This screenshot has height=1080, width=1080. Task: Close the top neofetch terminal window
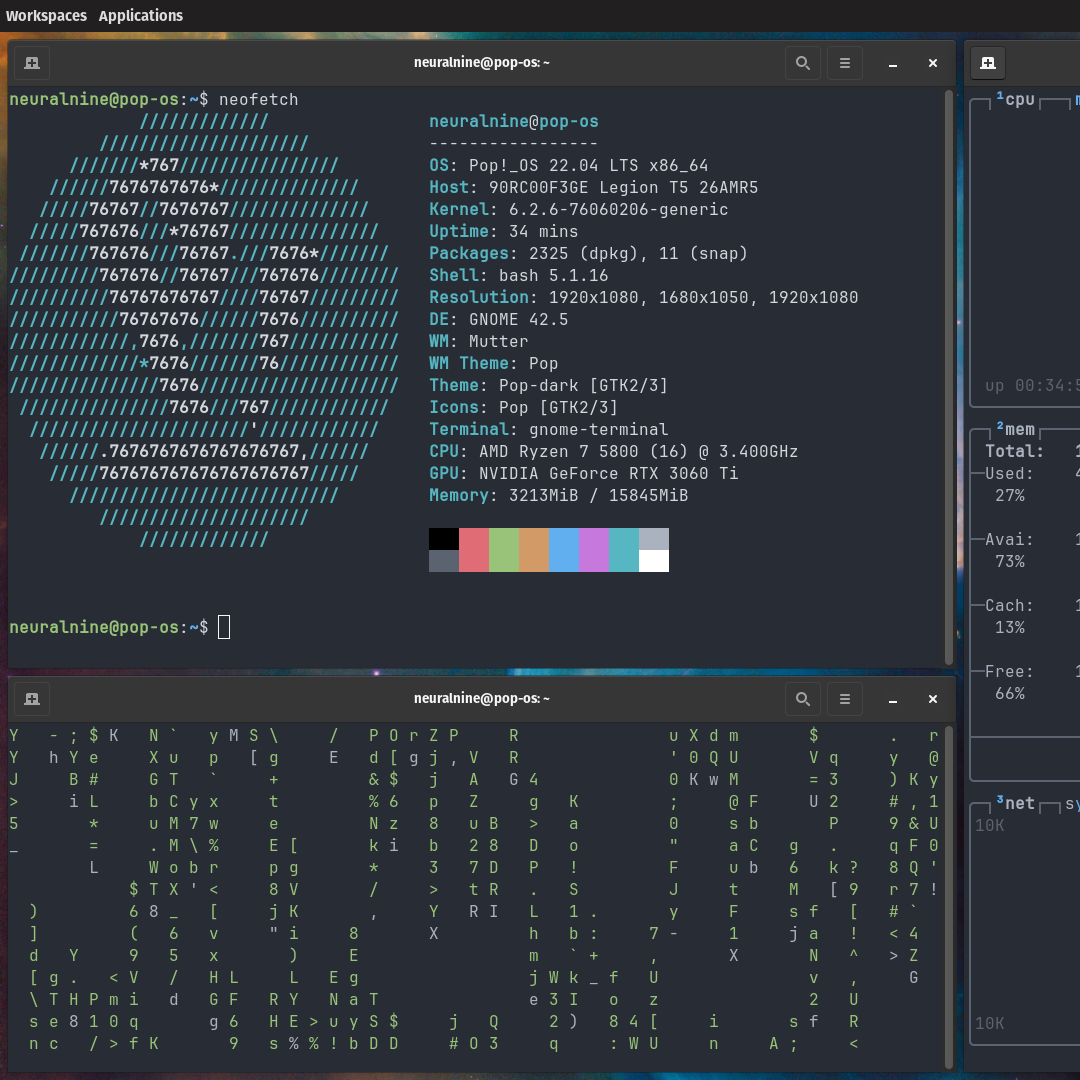click(x=932, y=63)
